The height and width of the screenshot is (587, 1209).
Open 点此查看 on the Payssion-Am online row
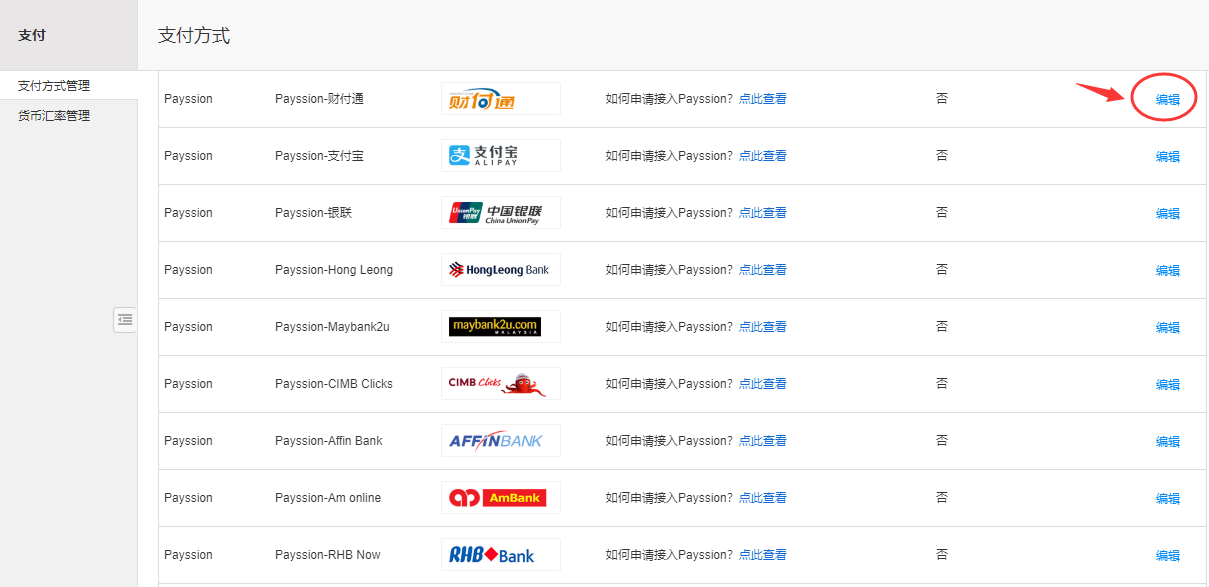765,497
